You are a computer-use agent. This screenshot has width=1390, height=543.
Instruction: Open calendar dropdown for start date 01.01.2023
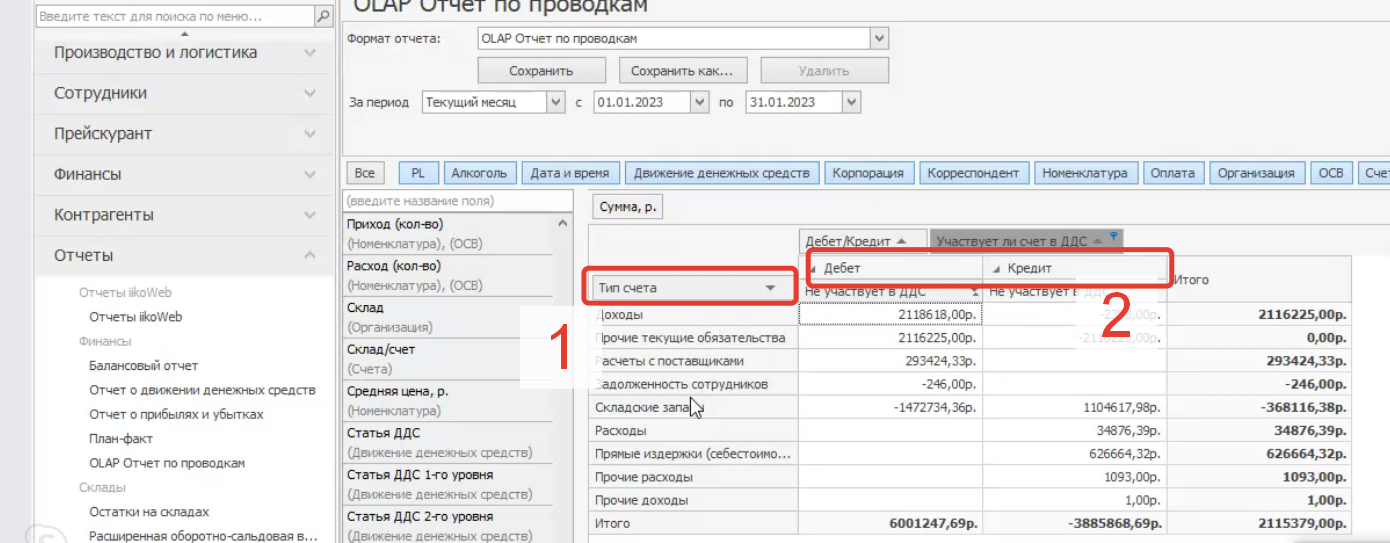coord(700,102)
